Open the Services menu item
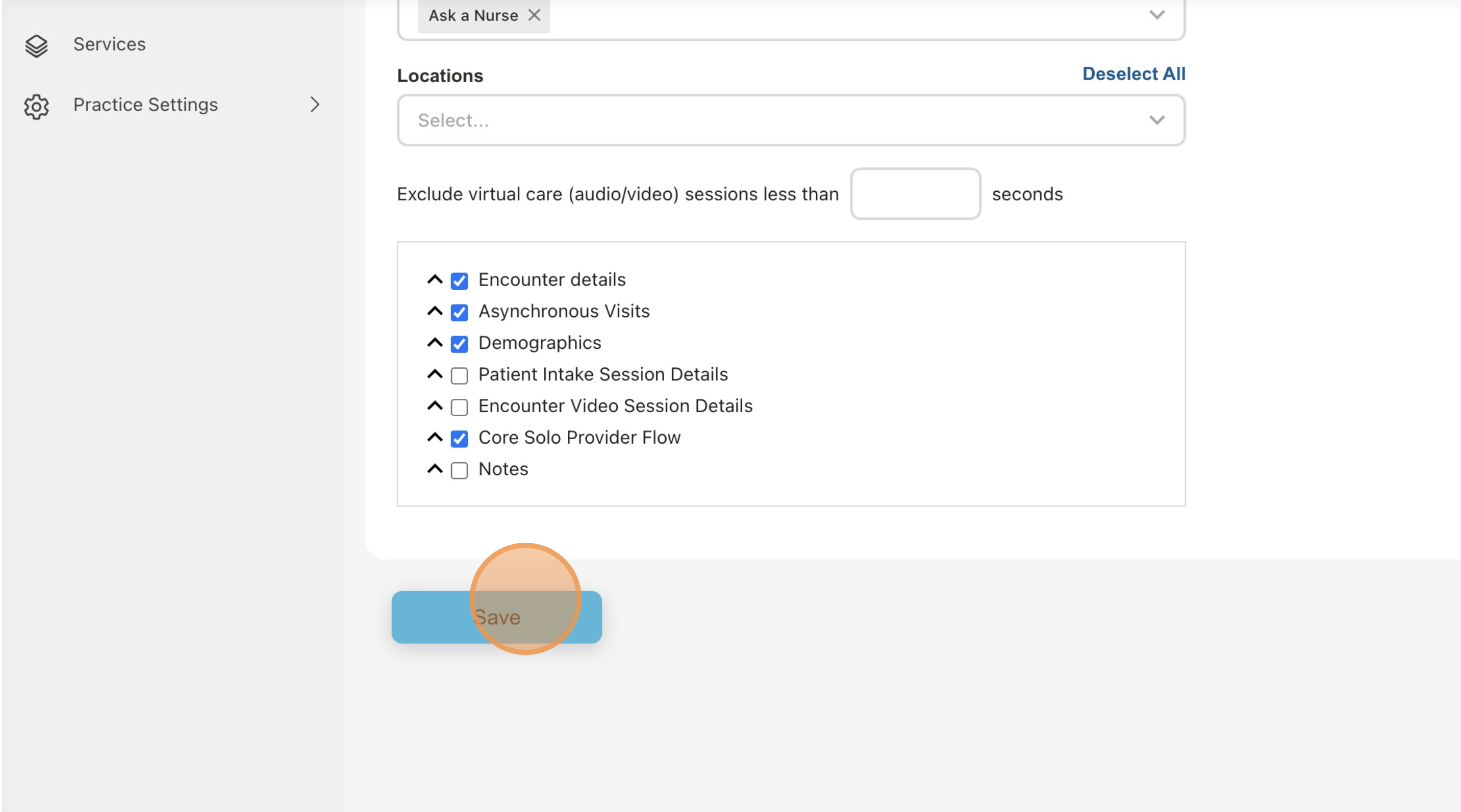 110,44
